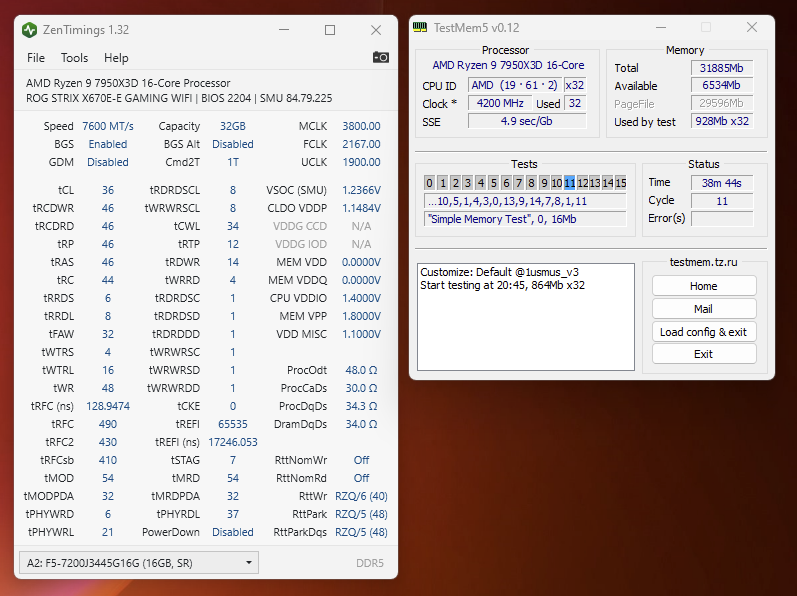Click Load config & exit button

pos(704,332)
